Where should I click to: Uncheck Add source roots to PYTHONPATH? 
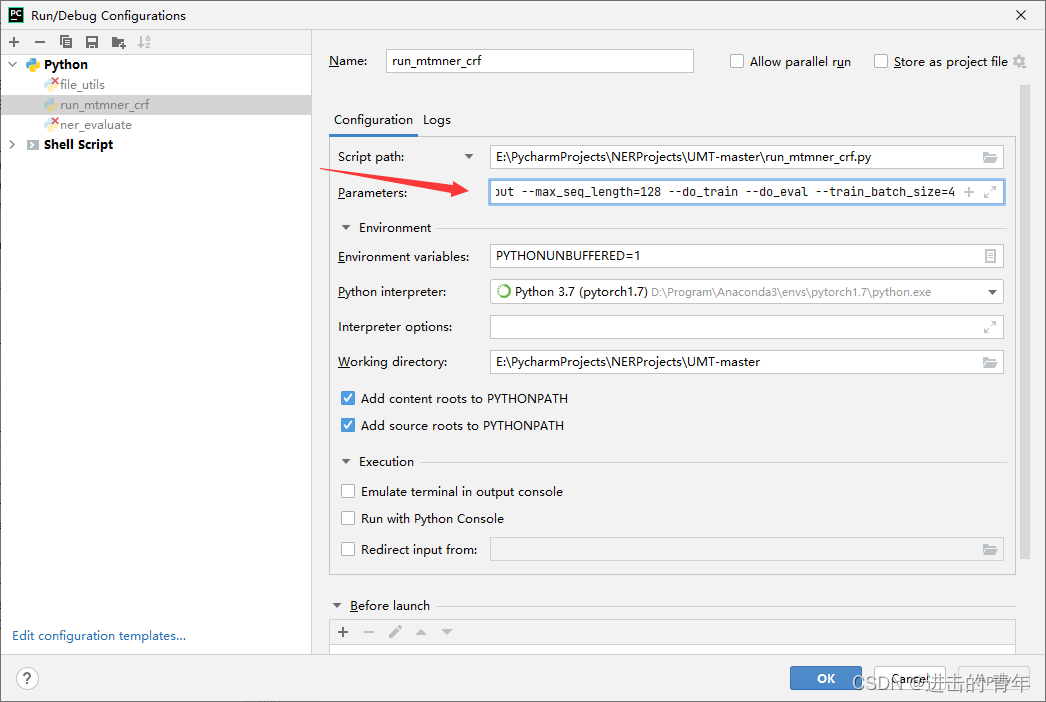point(348,425)
